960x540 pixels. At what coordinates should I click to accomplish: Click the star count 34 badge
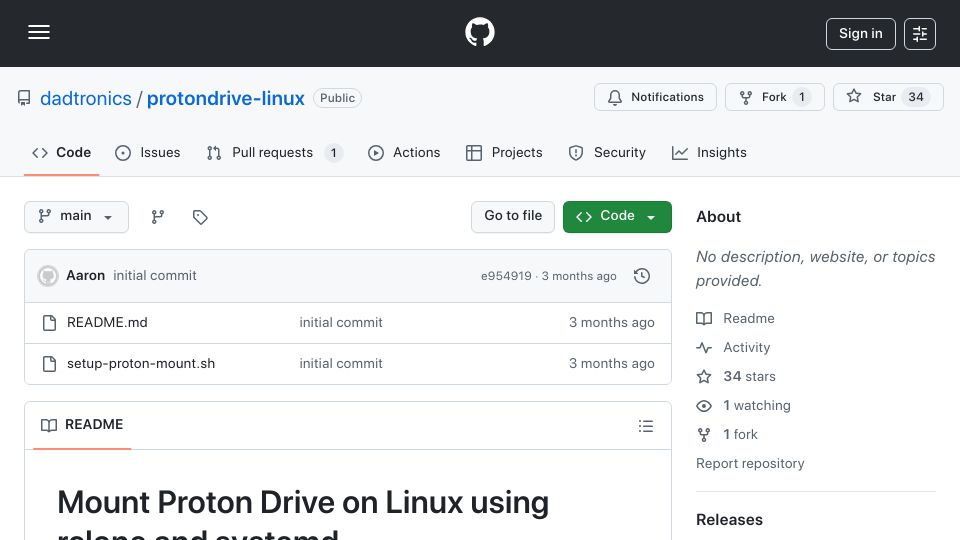pyautogui.click(x=916, y=97)
